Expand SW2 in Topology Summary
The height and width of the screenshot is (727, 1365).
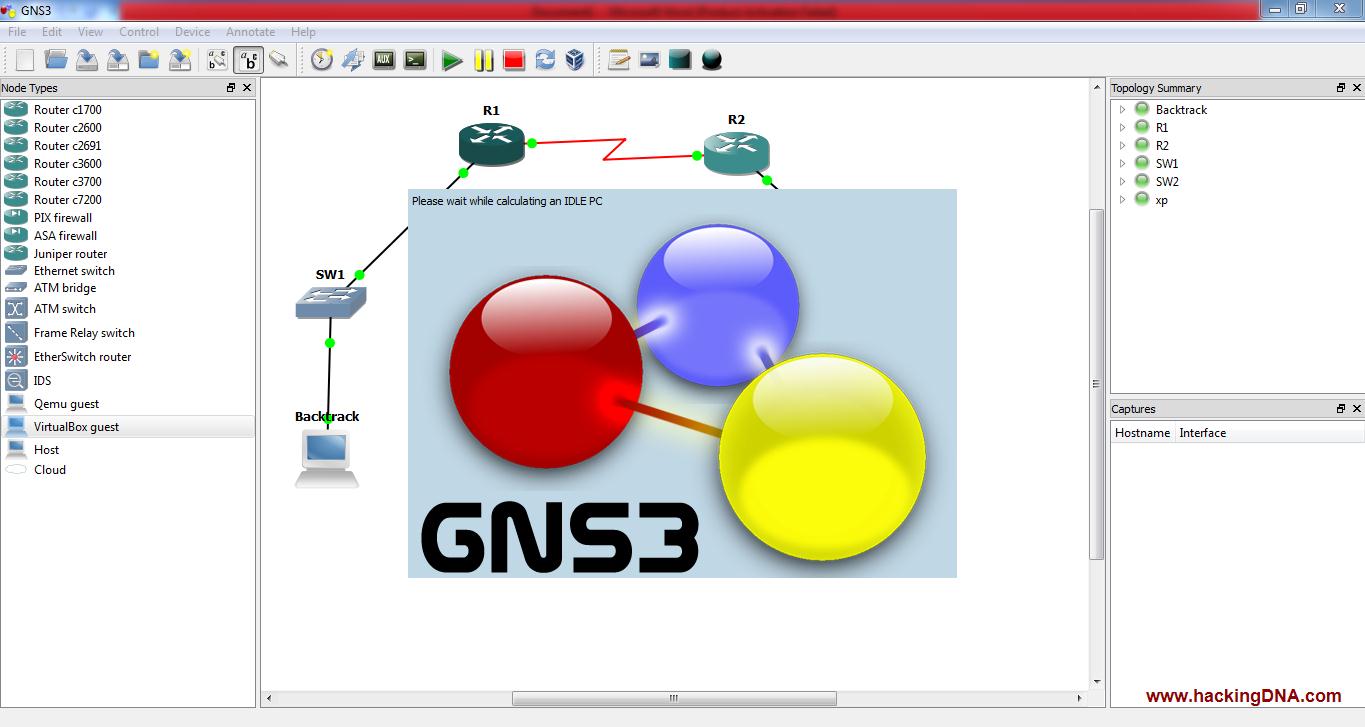pos(1122,182)
